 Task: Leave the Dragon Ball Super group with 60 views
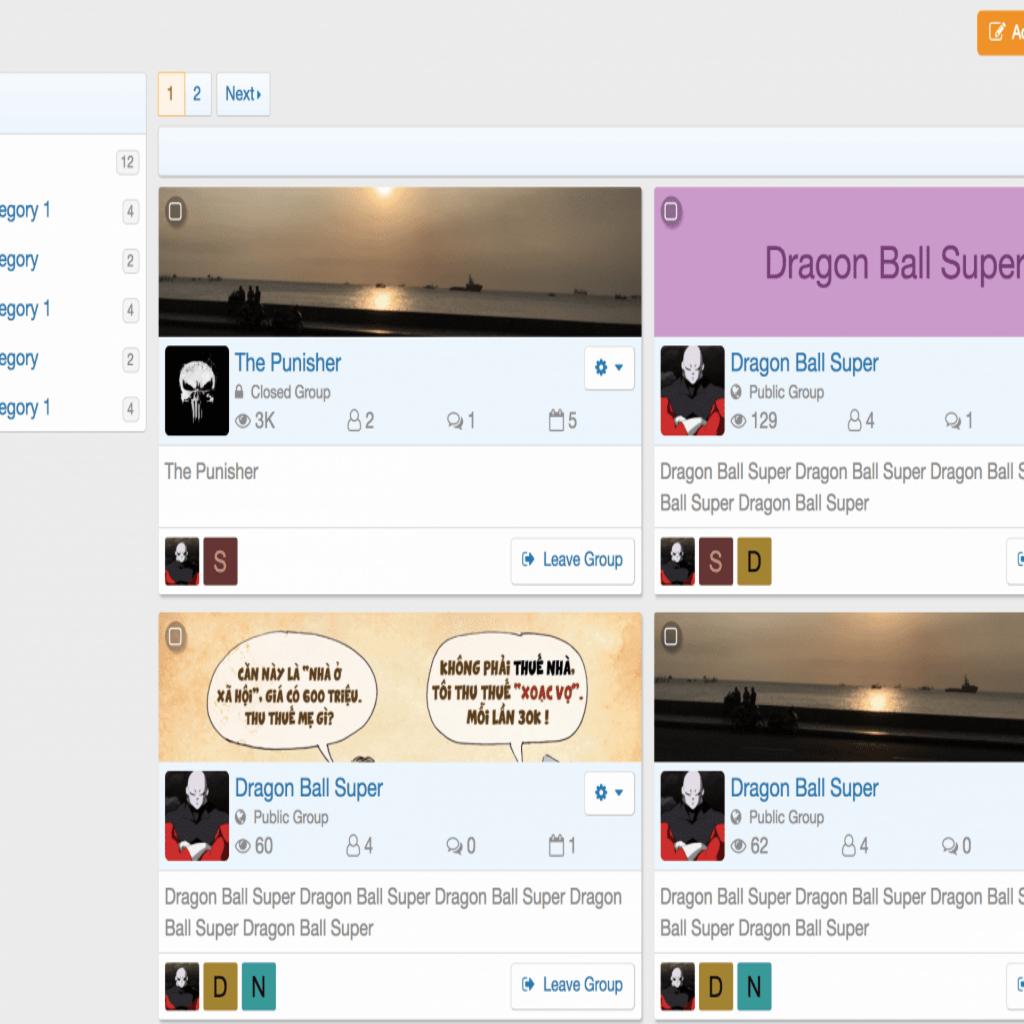coord(573,985)
